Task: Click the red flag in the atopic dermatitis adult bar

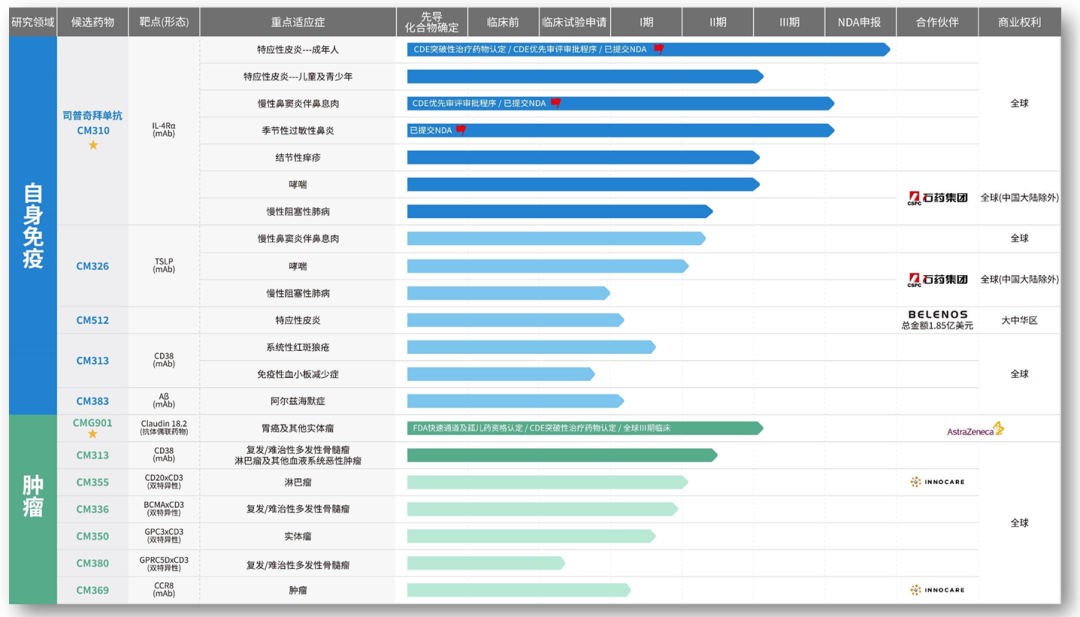Action: coord(659,49)
